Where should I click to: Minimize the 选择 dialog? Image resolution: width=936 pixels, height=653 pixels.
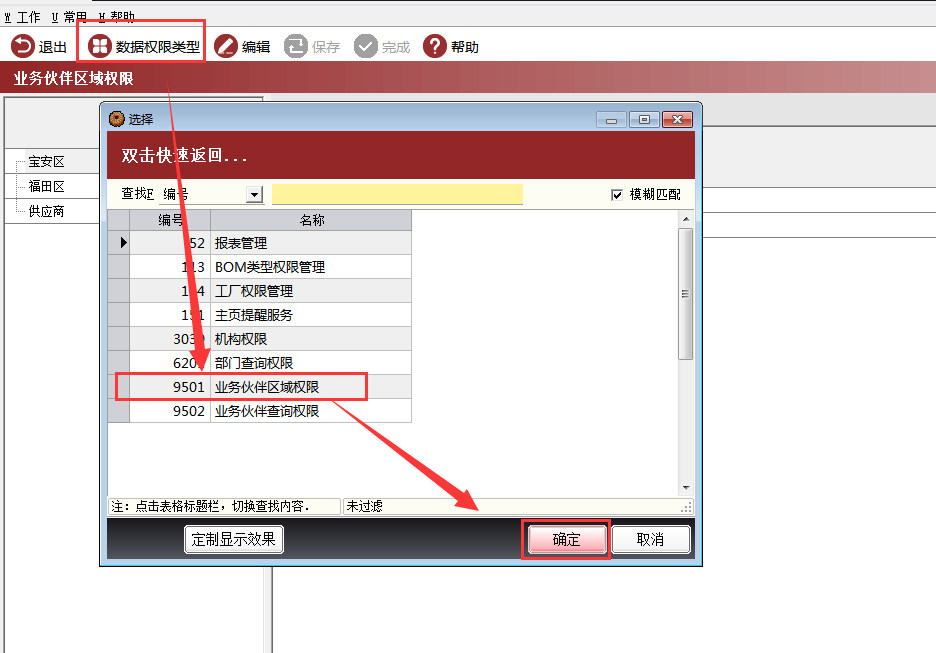point(611,120)
